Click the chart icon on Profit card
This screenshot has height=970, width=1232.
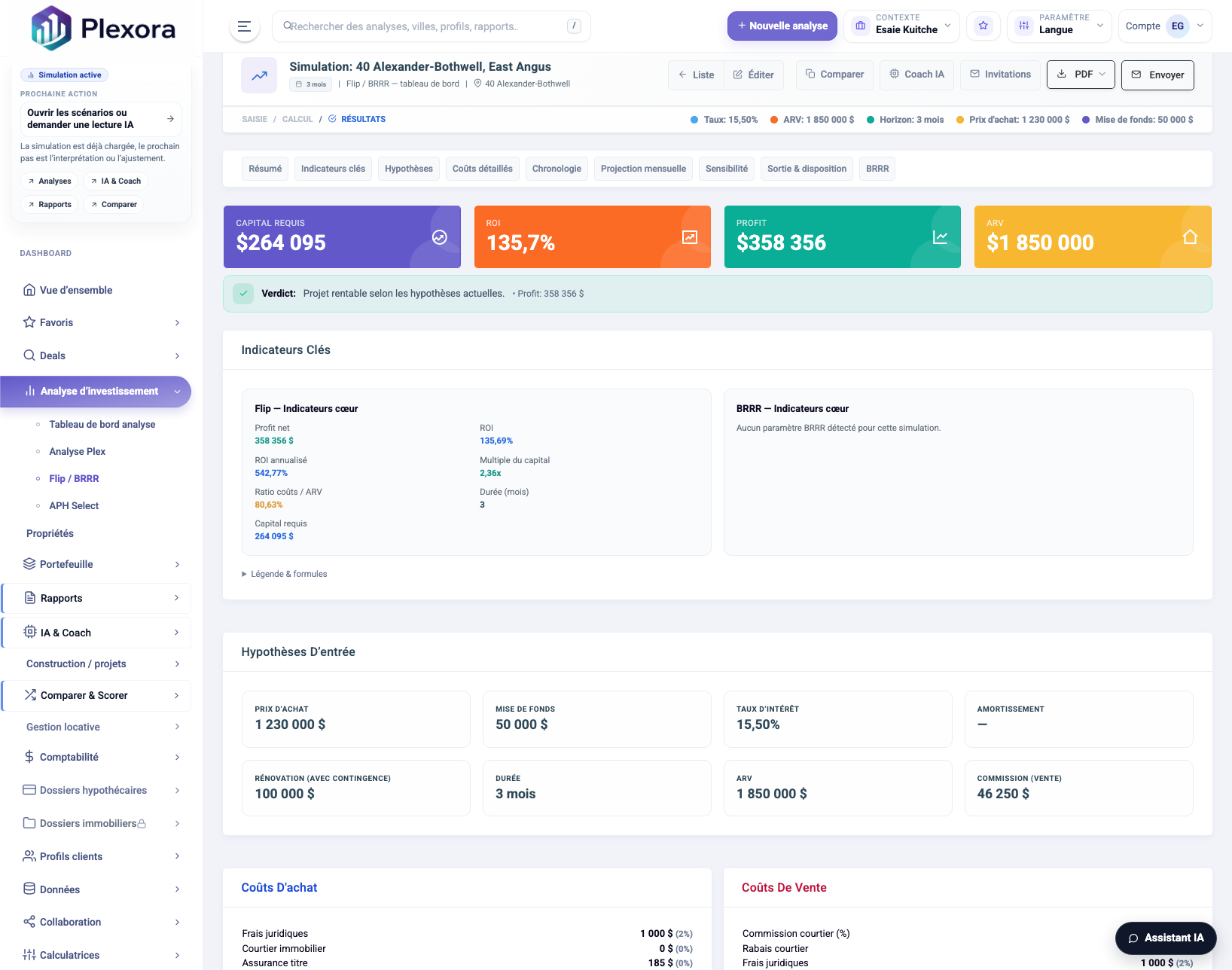pos(940,237)
